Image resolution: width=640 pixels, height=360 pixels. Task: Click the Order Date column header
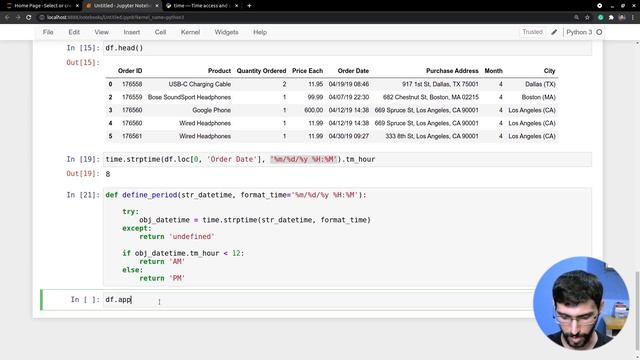point(353,71)
